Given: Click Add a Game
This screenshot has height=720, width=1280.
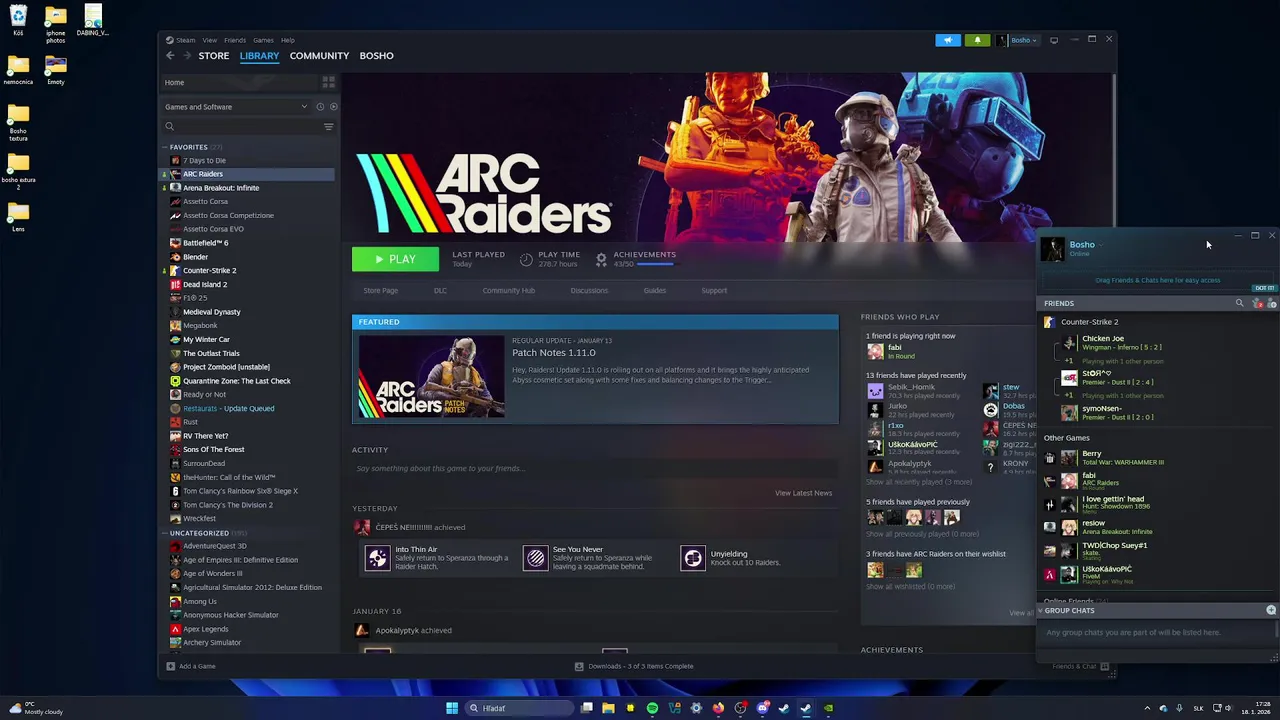Looking at the screenshot, I should coord(191,666).
